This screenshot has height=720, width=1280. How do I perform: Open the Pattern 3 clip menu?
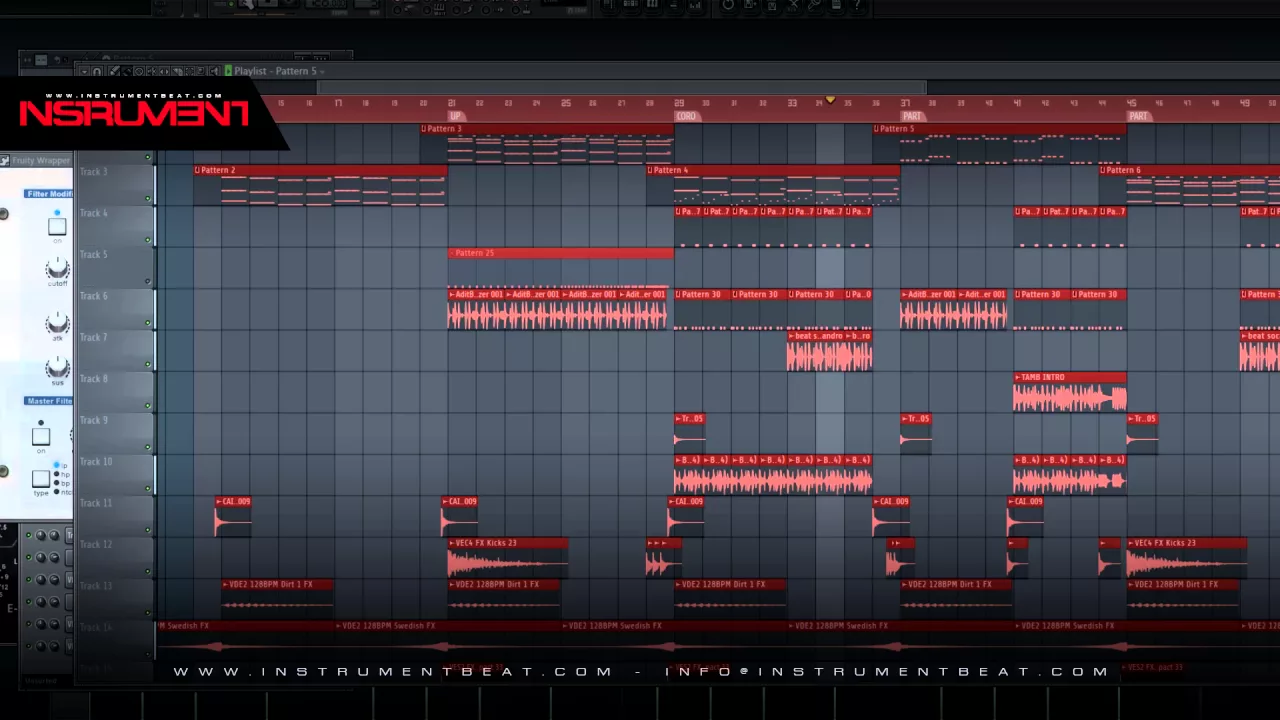point(424,129)
